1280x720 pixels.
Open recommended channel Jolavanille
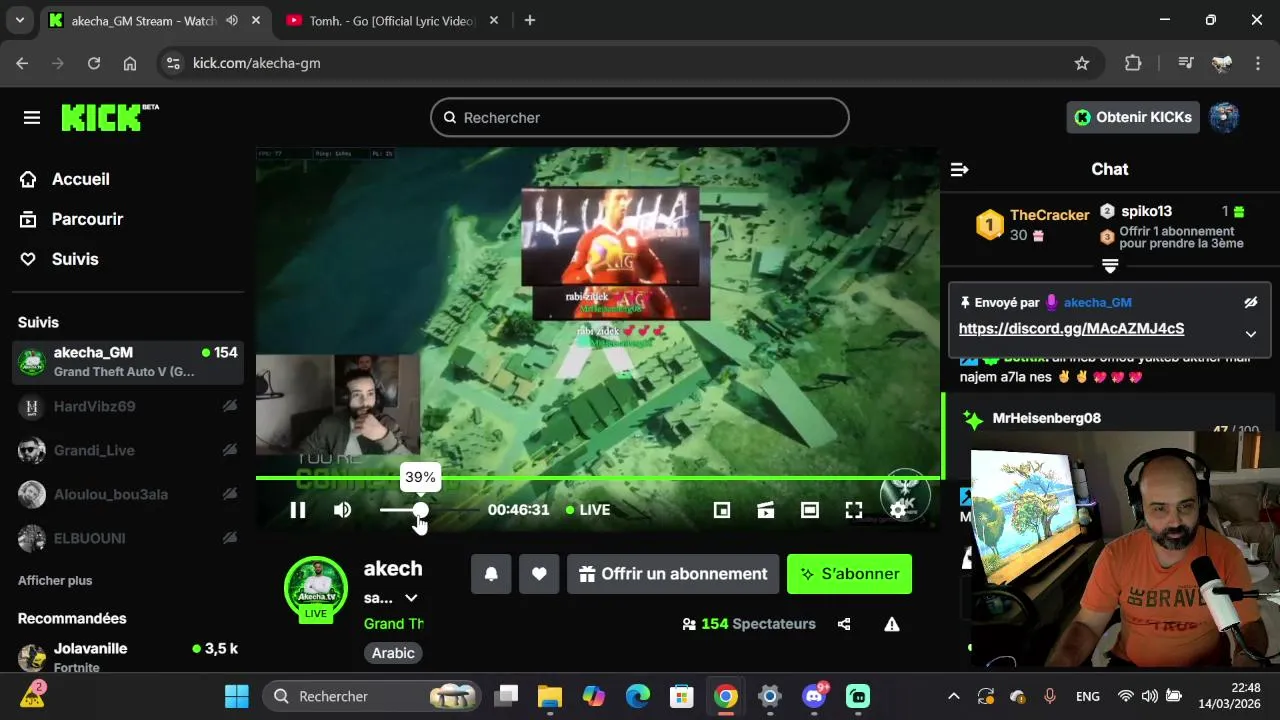tap(128, 657)
